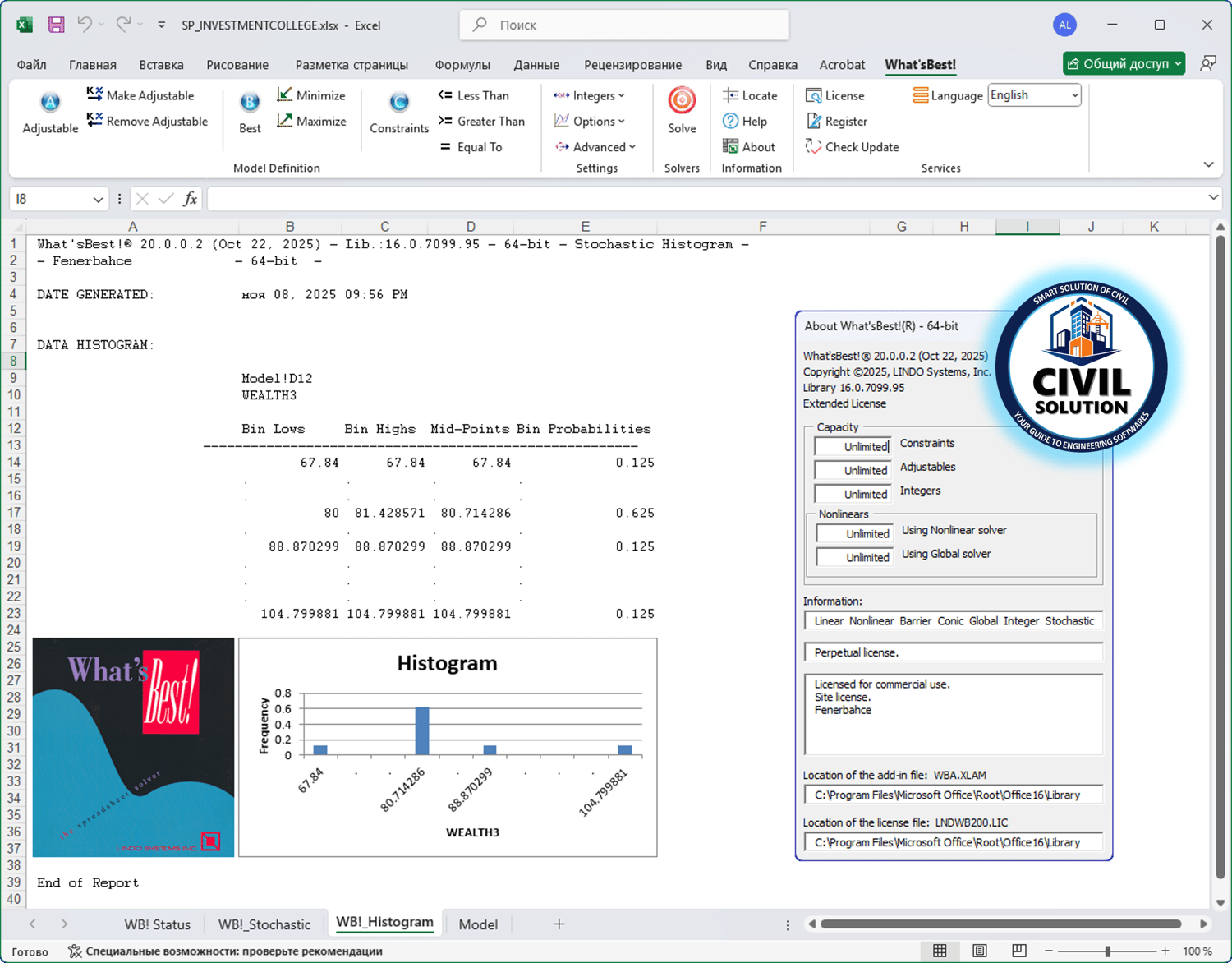1232x963 pixels.
Task: Expand the formula bar
Action: coord(1213,198)
